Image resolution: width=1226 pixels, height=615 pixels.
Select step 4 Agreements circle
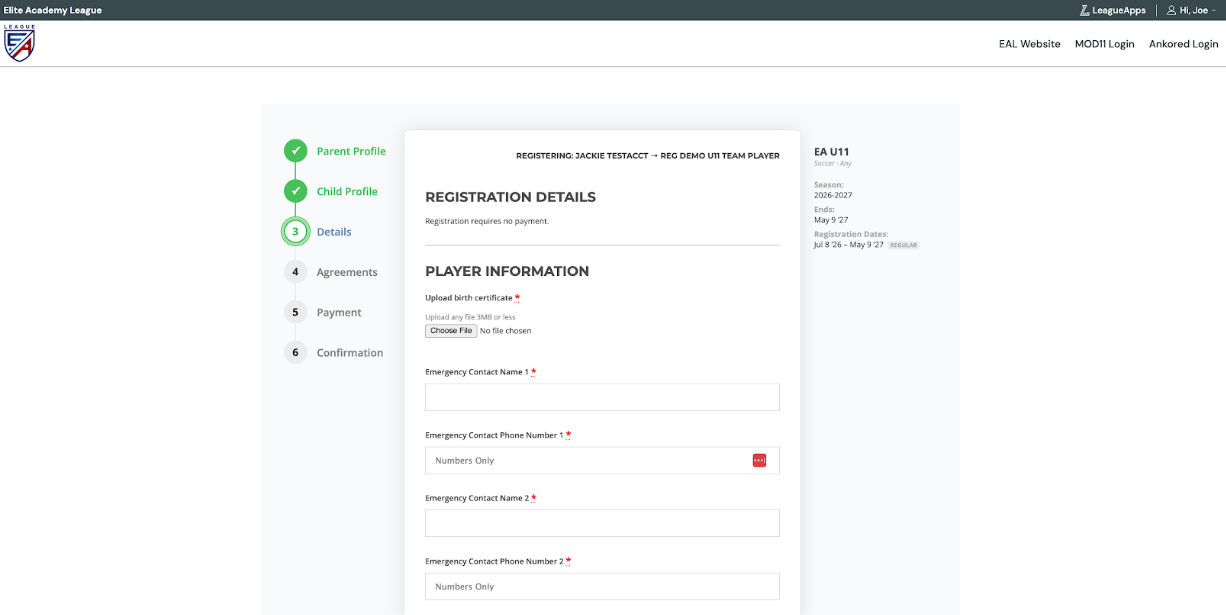point(295,272)
